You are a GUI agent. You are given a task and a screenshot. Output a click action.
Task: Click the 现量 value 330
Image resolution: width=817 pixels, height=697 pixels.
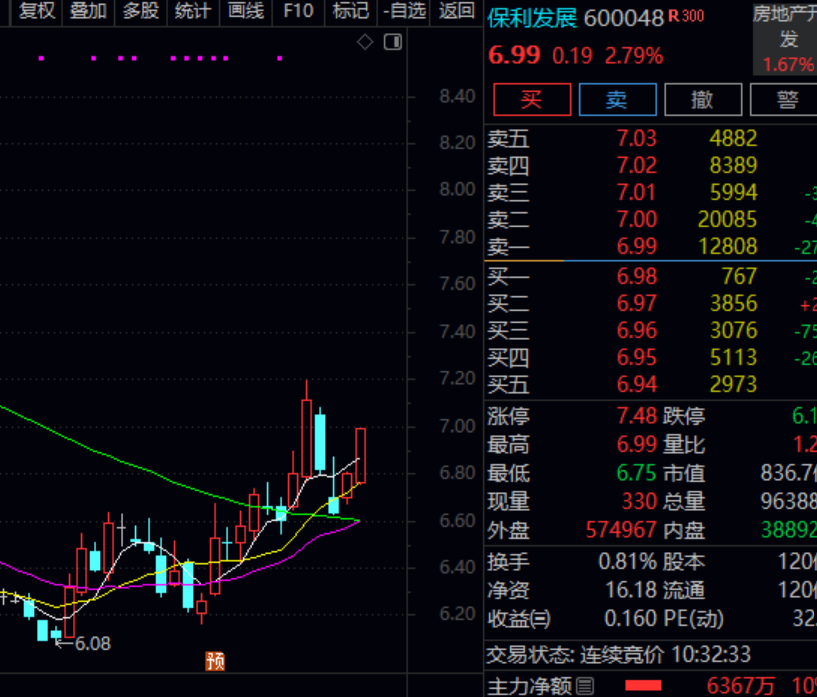tap(639, 502)
